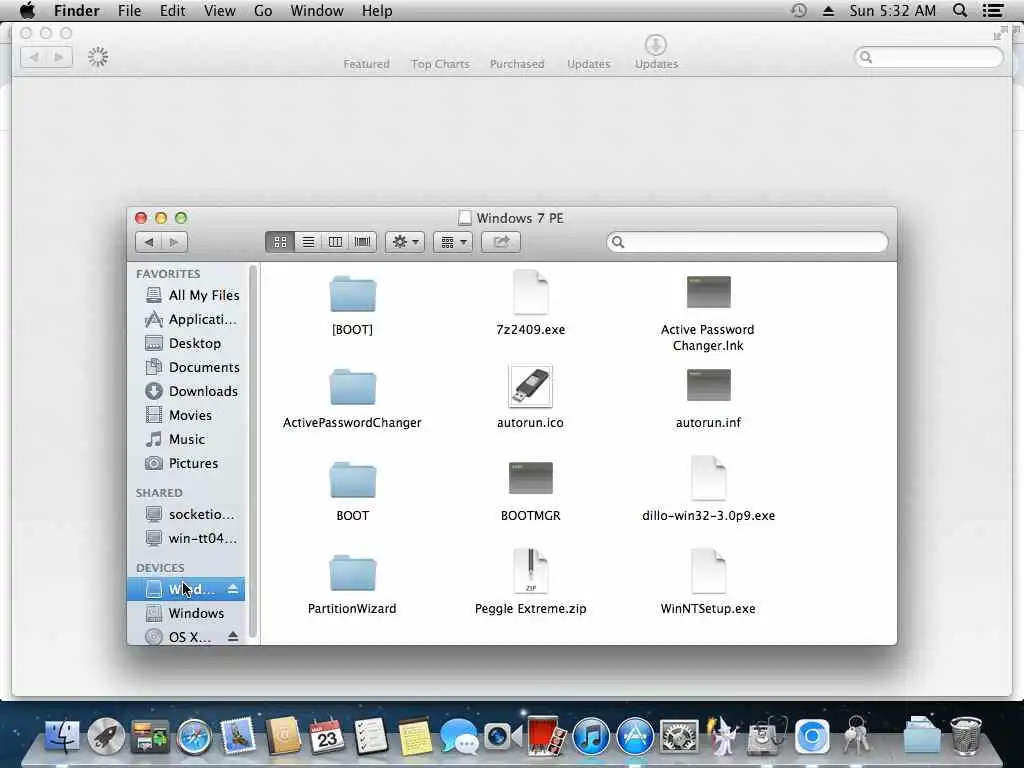Image resolution: width=1024 pixels, height=768 pixels.
Task: Open Downloads in the sidebar
Action: (x=191, y=391)
